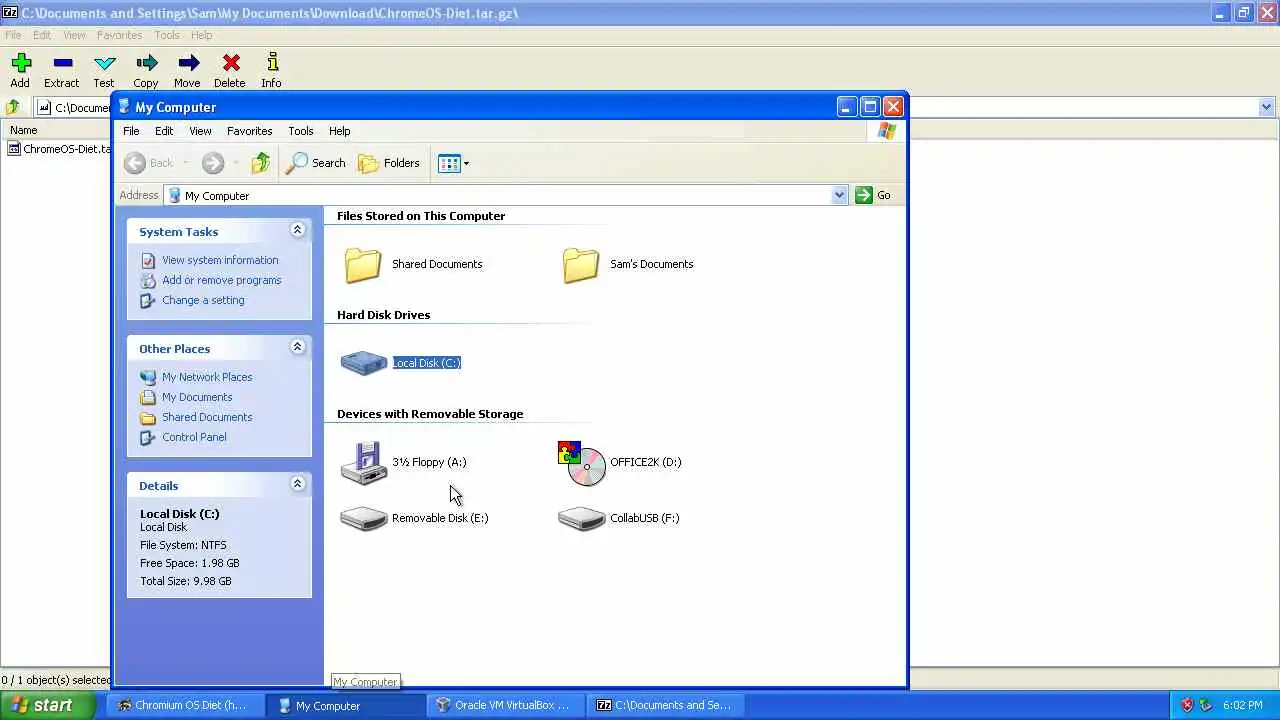Click the Up folder icon in My Computer
1280x720 pixels.
(x=261, y=163)
